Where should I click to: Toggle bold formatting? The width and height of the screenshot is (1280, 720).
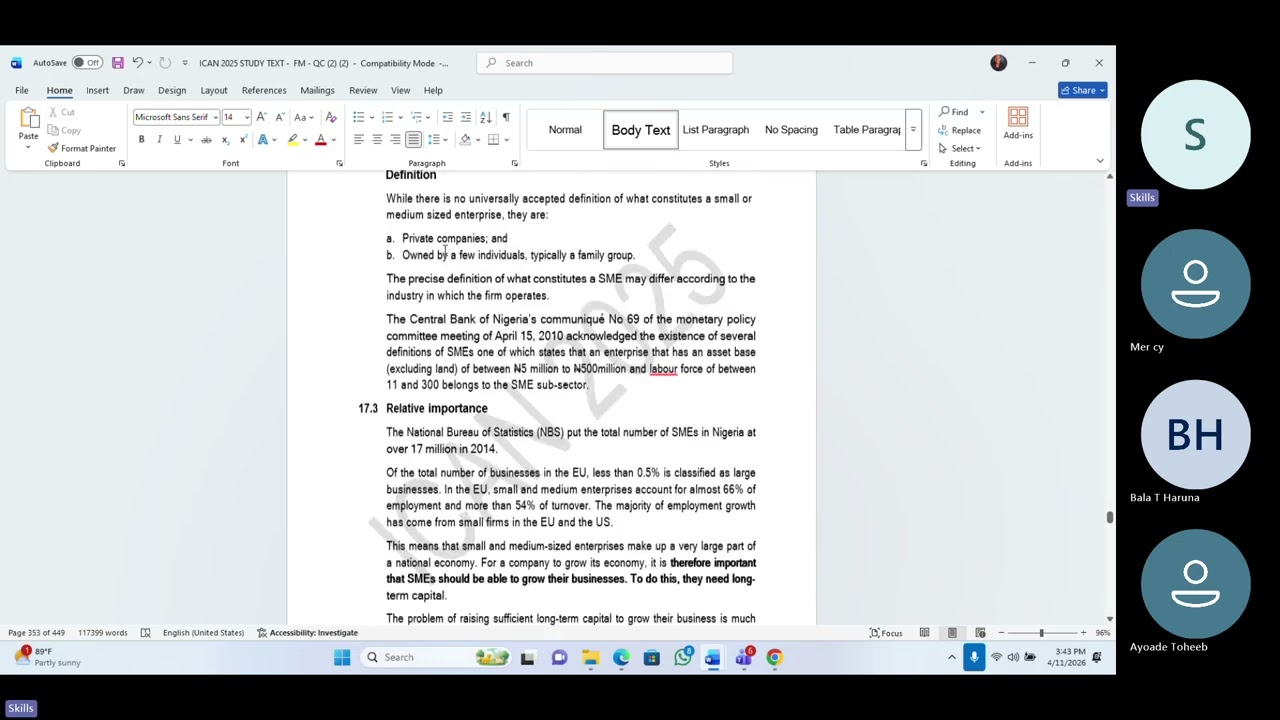click(141, 140)
